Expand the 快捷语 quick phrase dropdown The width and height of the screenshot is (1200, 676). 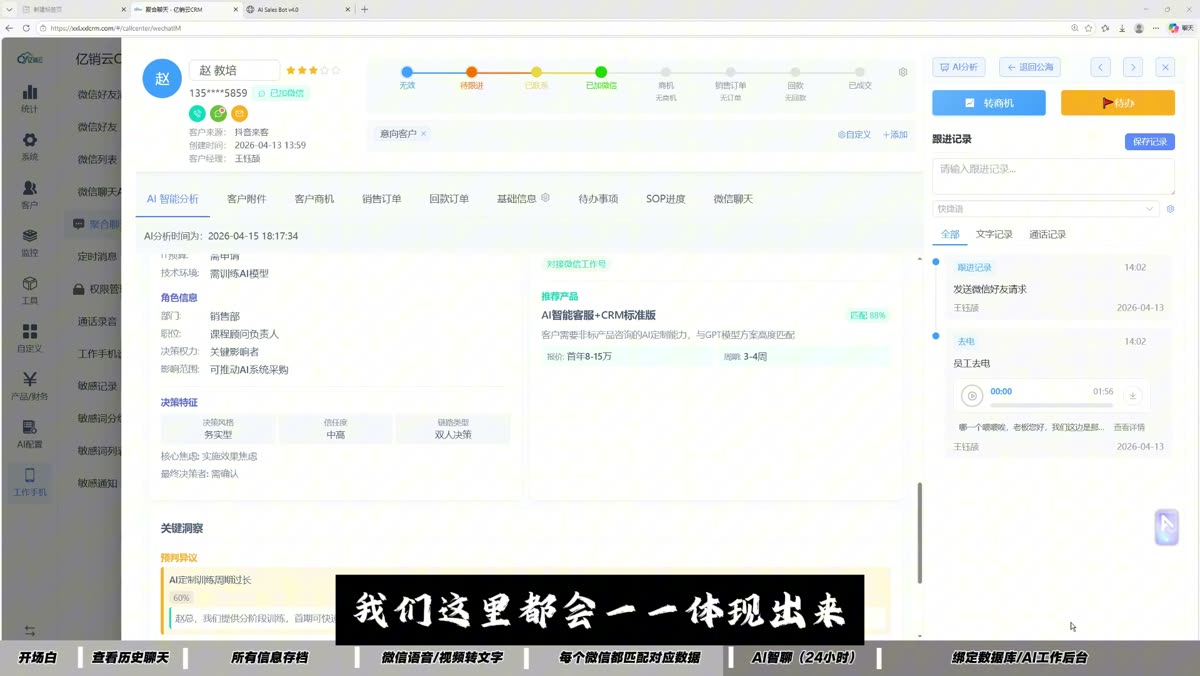point(1046,209)
